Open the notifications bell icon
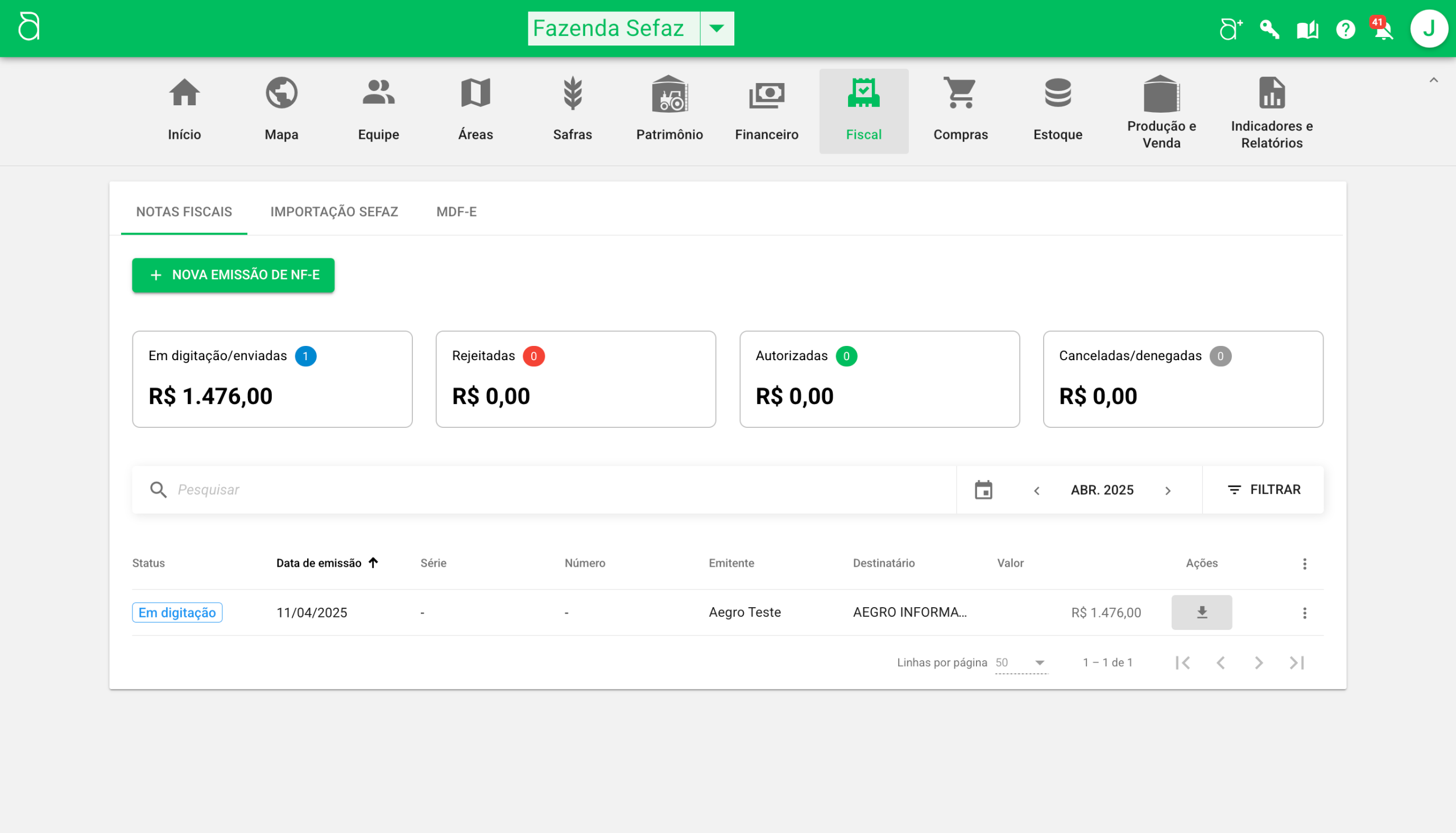This screenshot has height=833, width=1456. click(x=1383, y=30)
